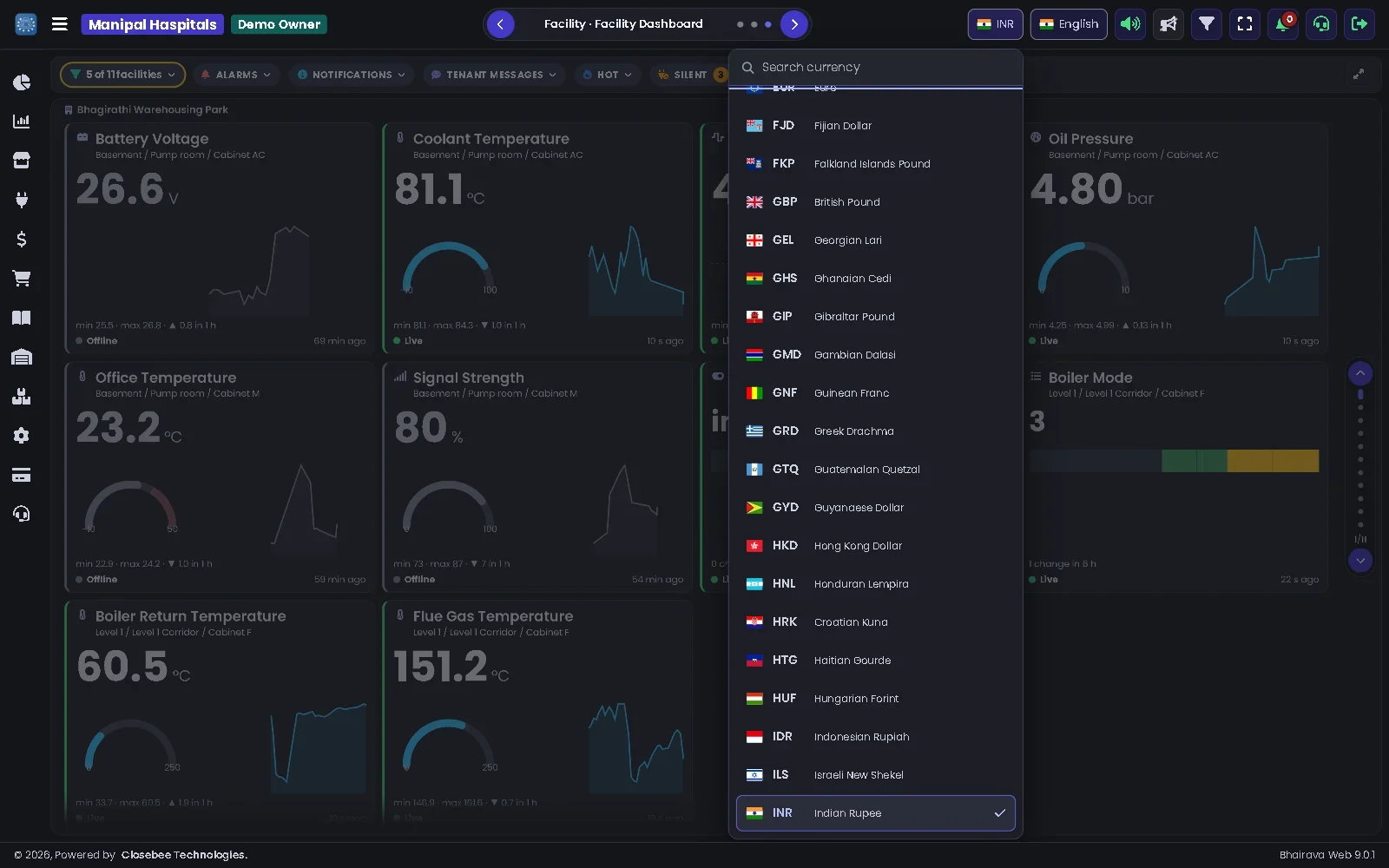
Task: Click the Search currency field
Action: [x=876, y=68]
